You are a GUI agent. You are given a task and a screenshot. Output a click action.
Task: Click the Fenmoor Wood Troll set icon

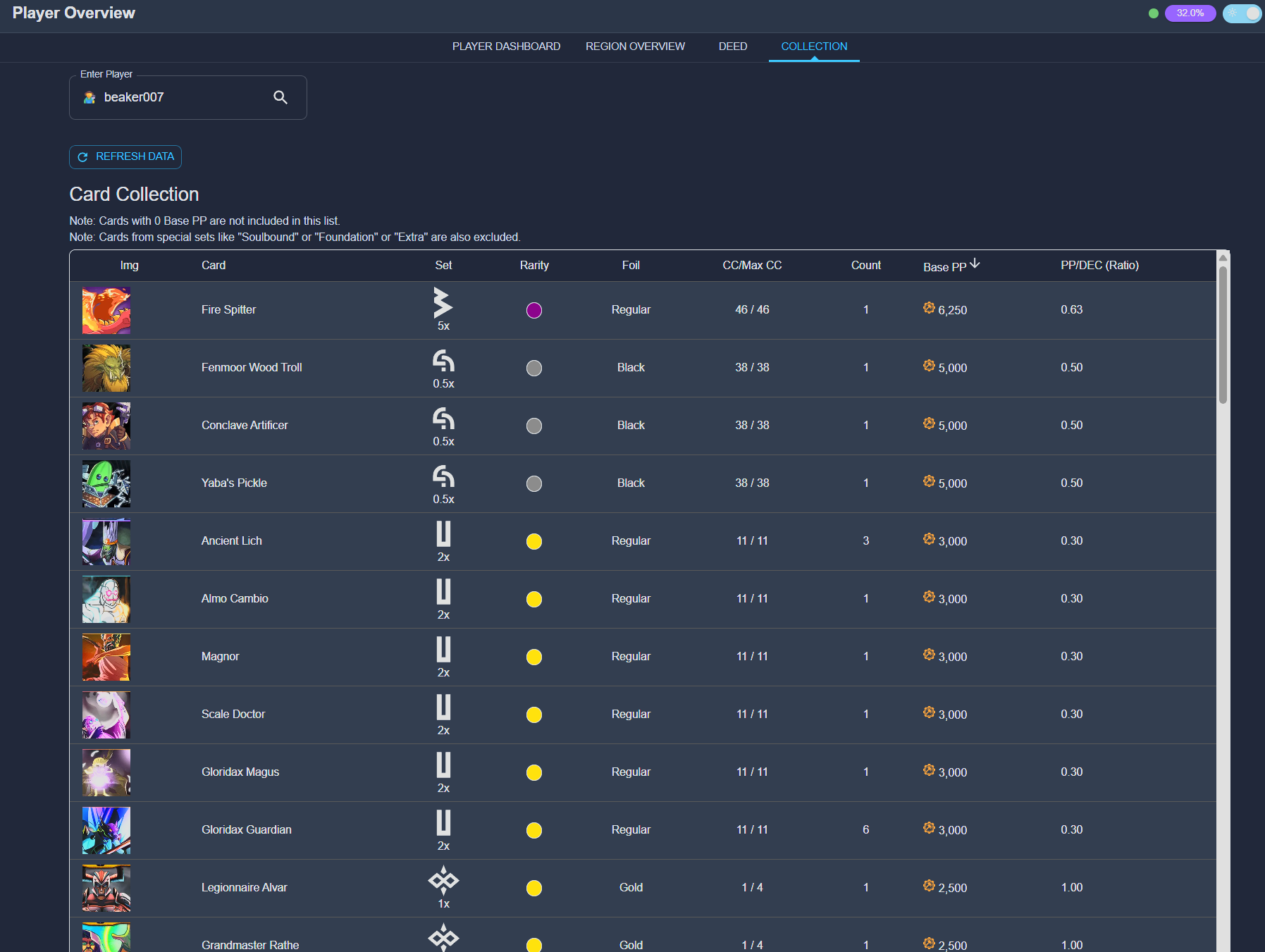(443, 361)
